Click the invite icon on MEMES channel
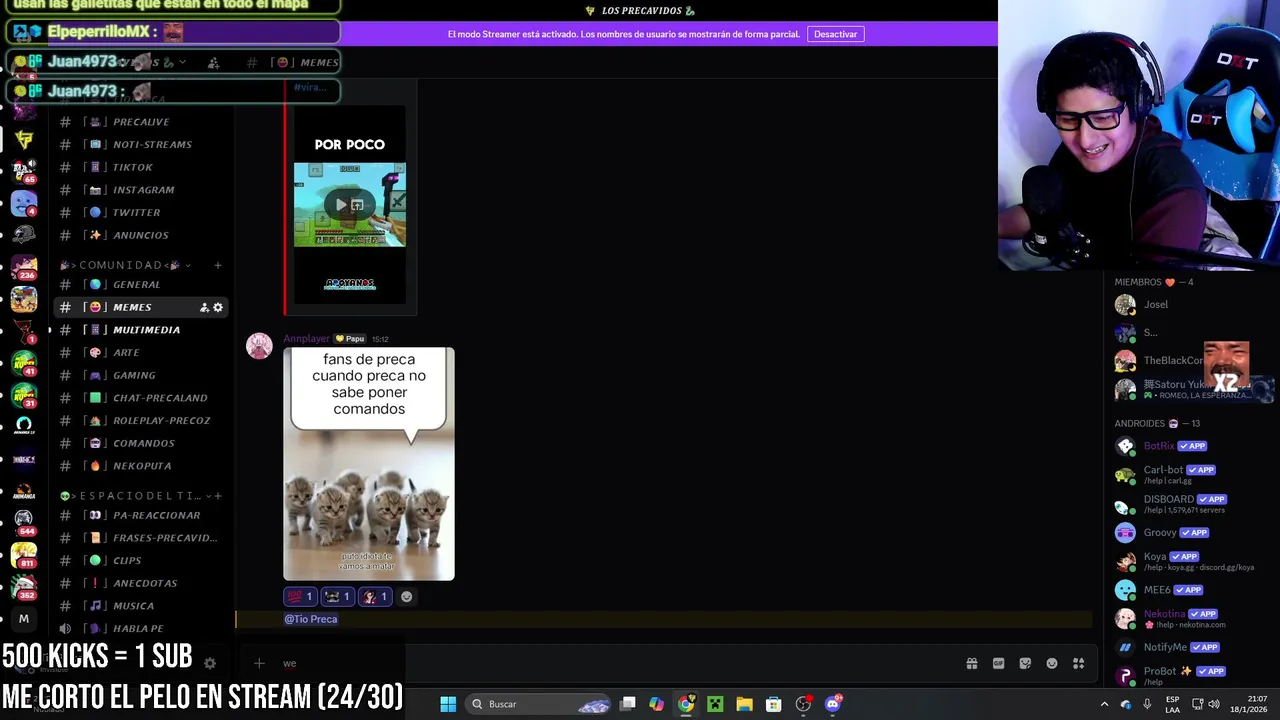1280x720 pixels. [204, 307]
